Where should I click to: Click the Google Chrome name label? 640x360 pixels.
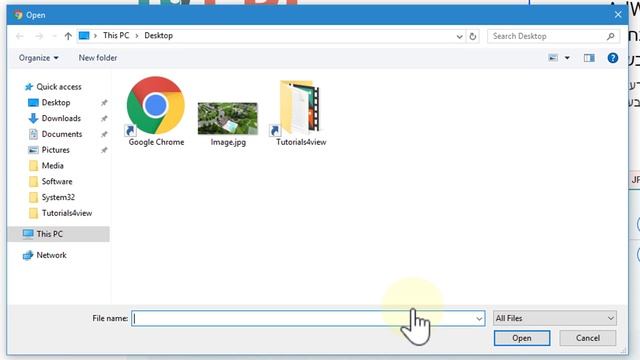click(x=156, y=142)
